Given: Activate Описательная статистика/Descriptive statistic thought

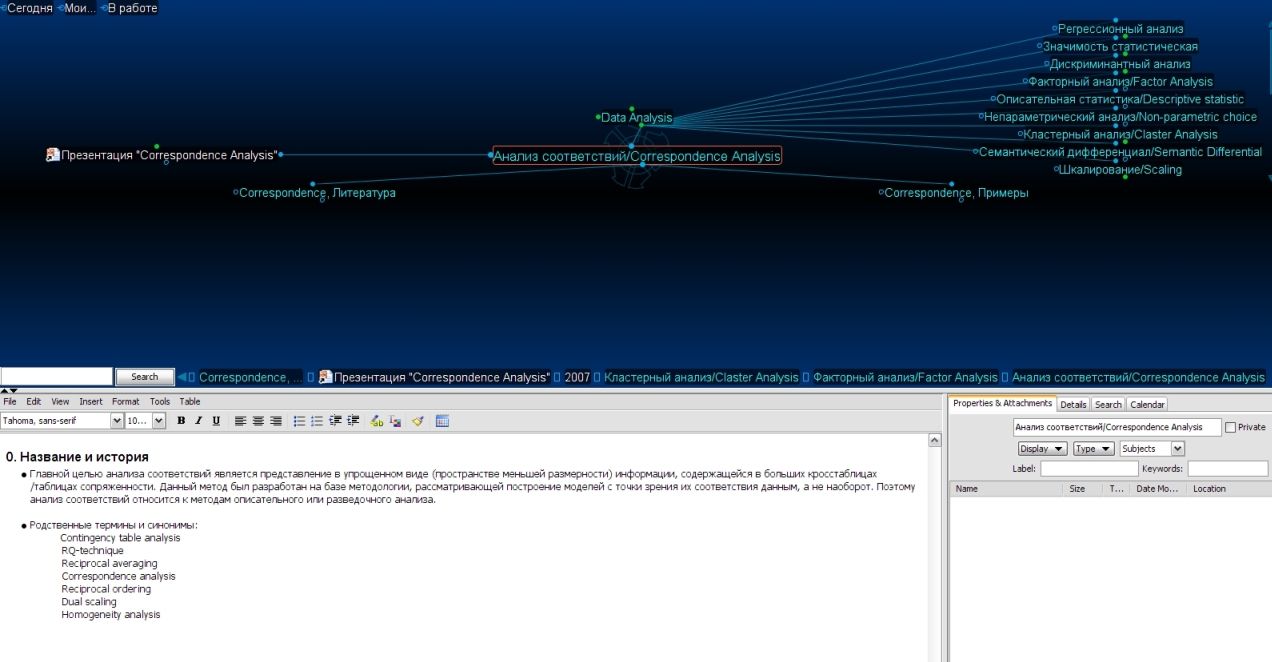Looking at the screenshot, I should pos(1120,99).
